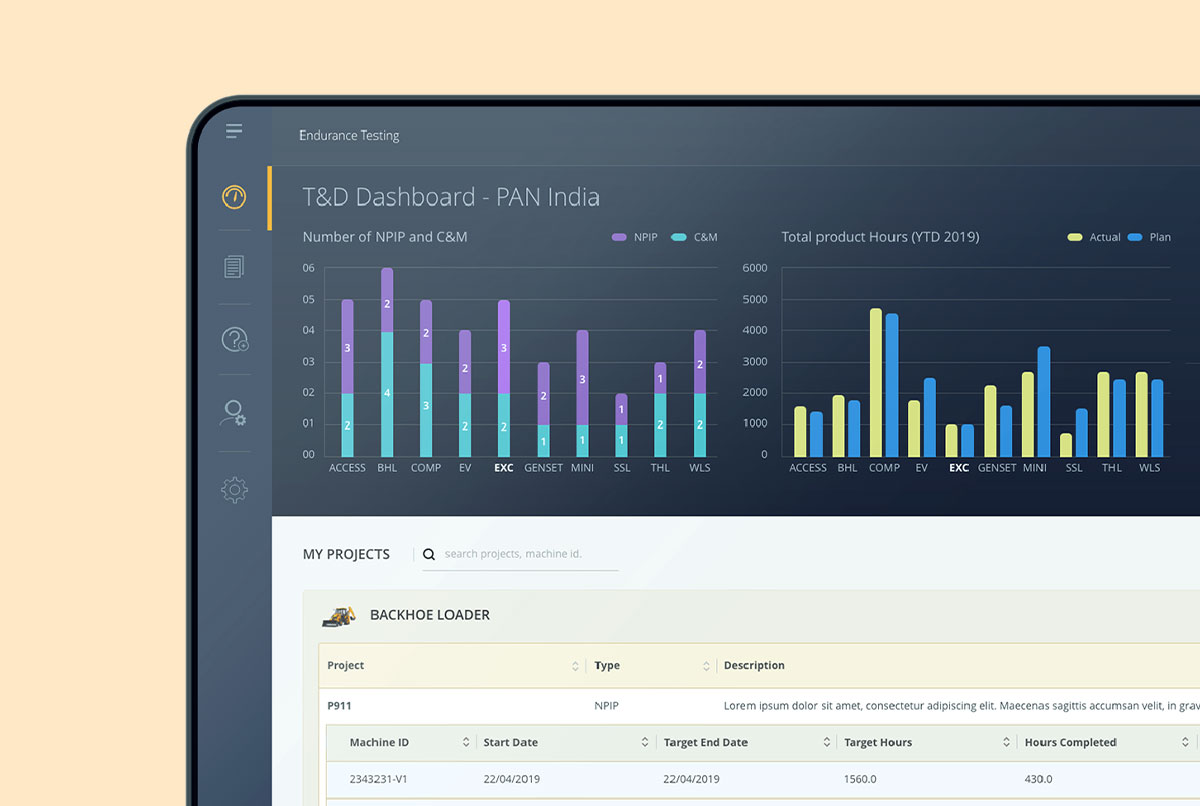This screenshot has height=806, width=1200.
Task: Select project row P911
Action: tap(759, 706)
